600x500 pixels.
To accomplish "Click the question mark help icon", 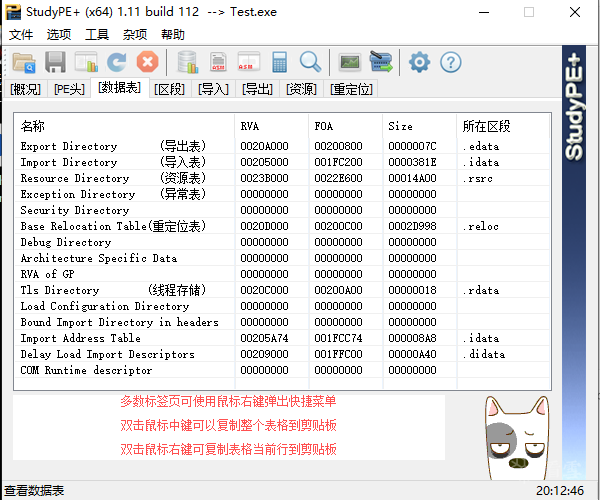I will pyautogui.click(x=451, y=62).
